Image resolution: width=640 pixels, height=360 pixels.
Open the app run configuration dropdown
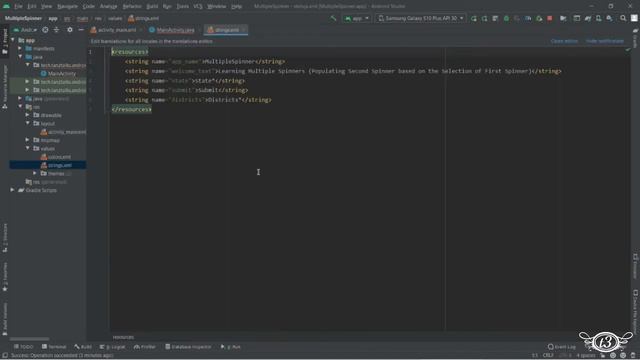357,18
